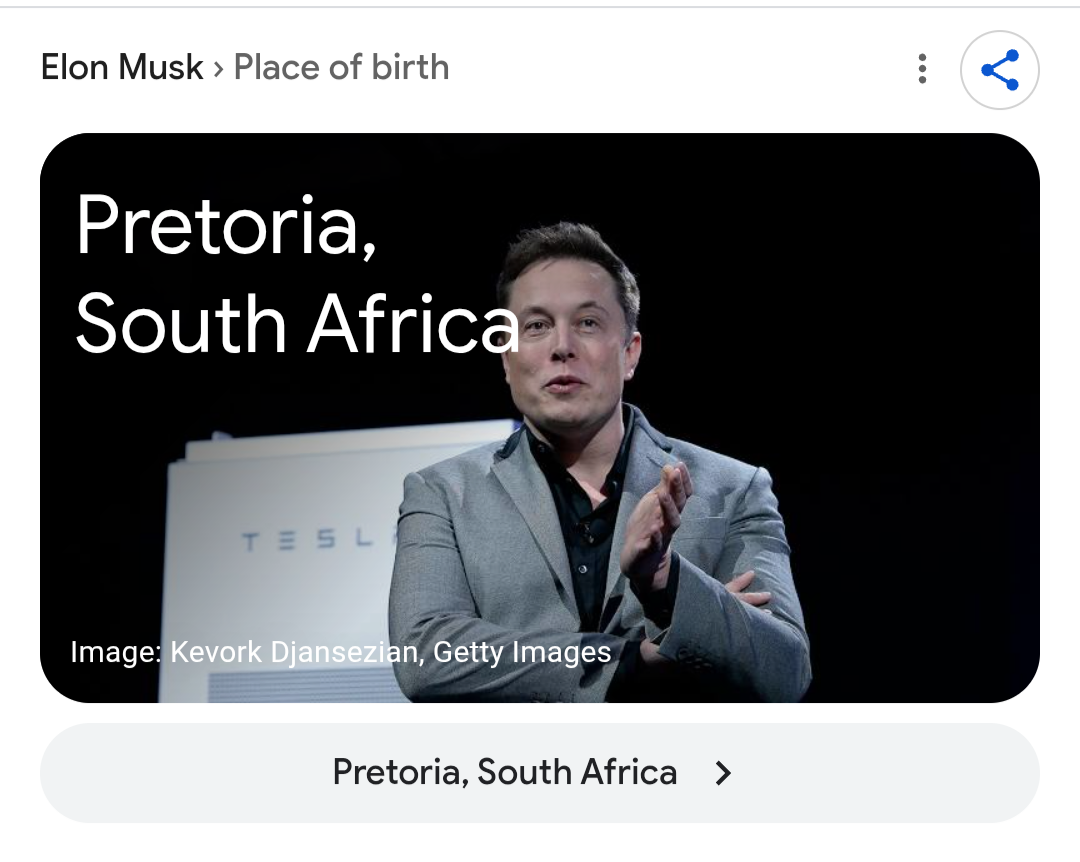Select the 'Place of birth' breadcrumb
Image resolution: width=1080 pixels, height=862 pixels.
(x=341, y=68)
